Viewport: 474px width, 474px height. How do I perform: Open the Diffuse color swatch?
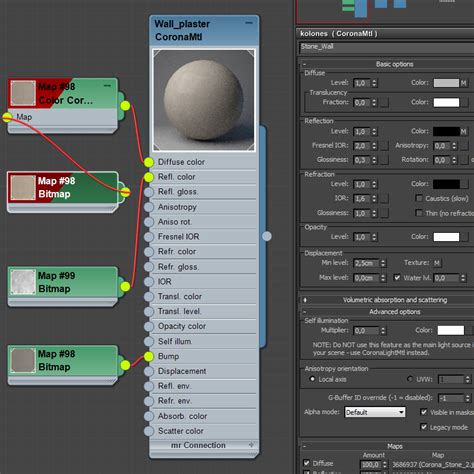446,83
